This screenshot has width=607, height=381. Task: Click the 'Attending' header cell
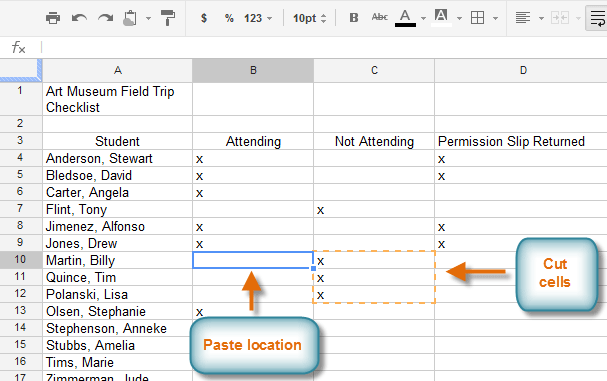click(x=253, y=141)
